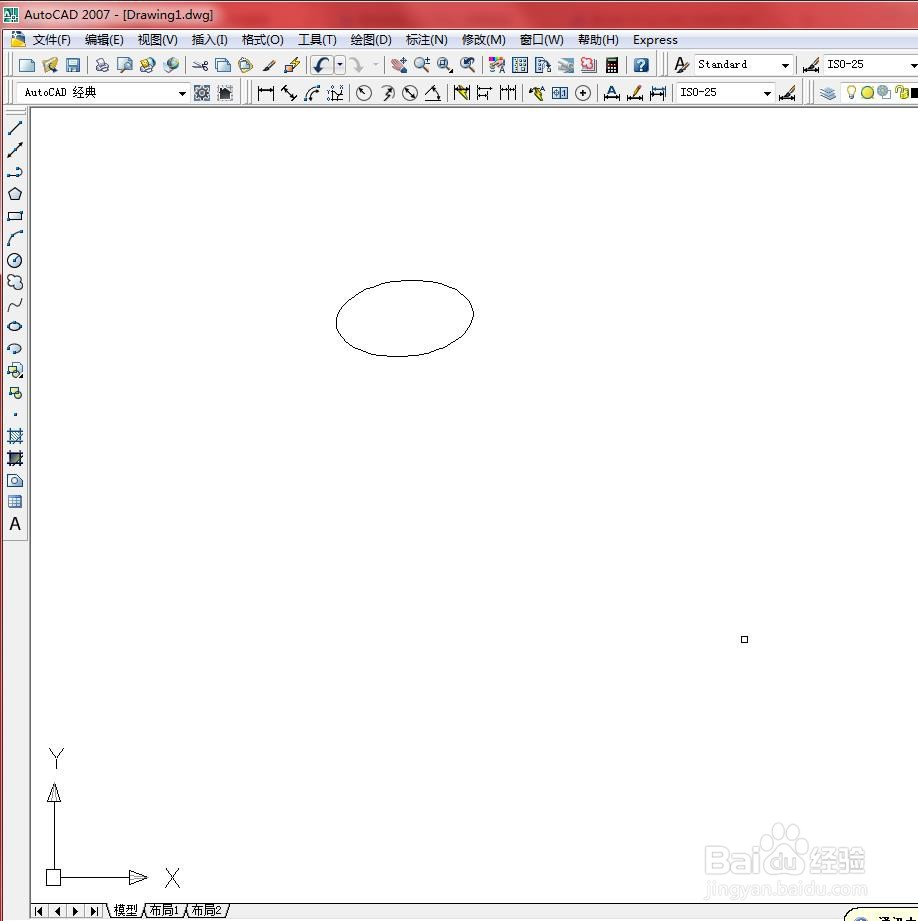Select the Point tool
The width and height of the screenshot is (918, 921).
point(15,414)
